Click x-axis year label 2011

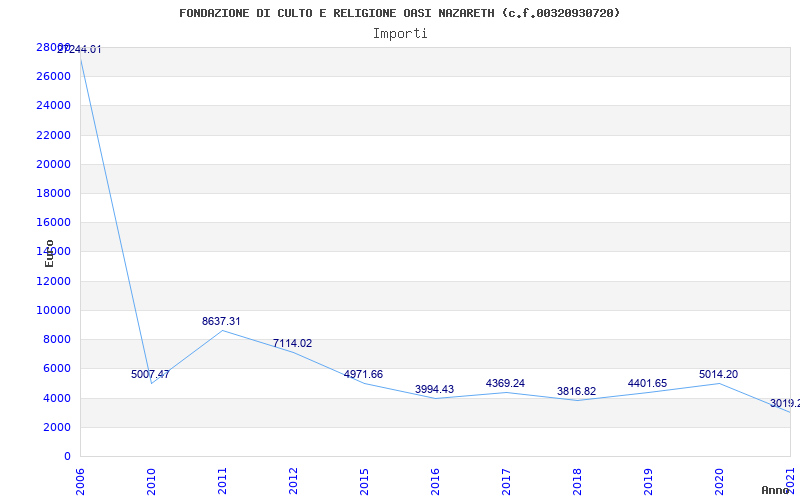(x=222, y=482)
